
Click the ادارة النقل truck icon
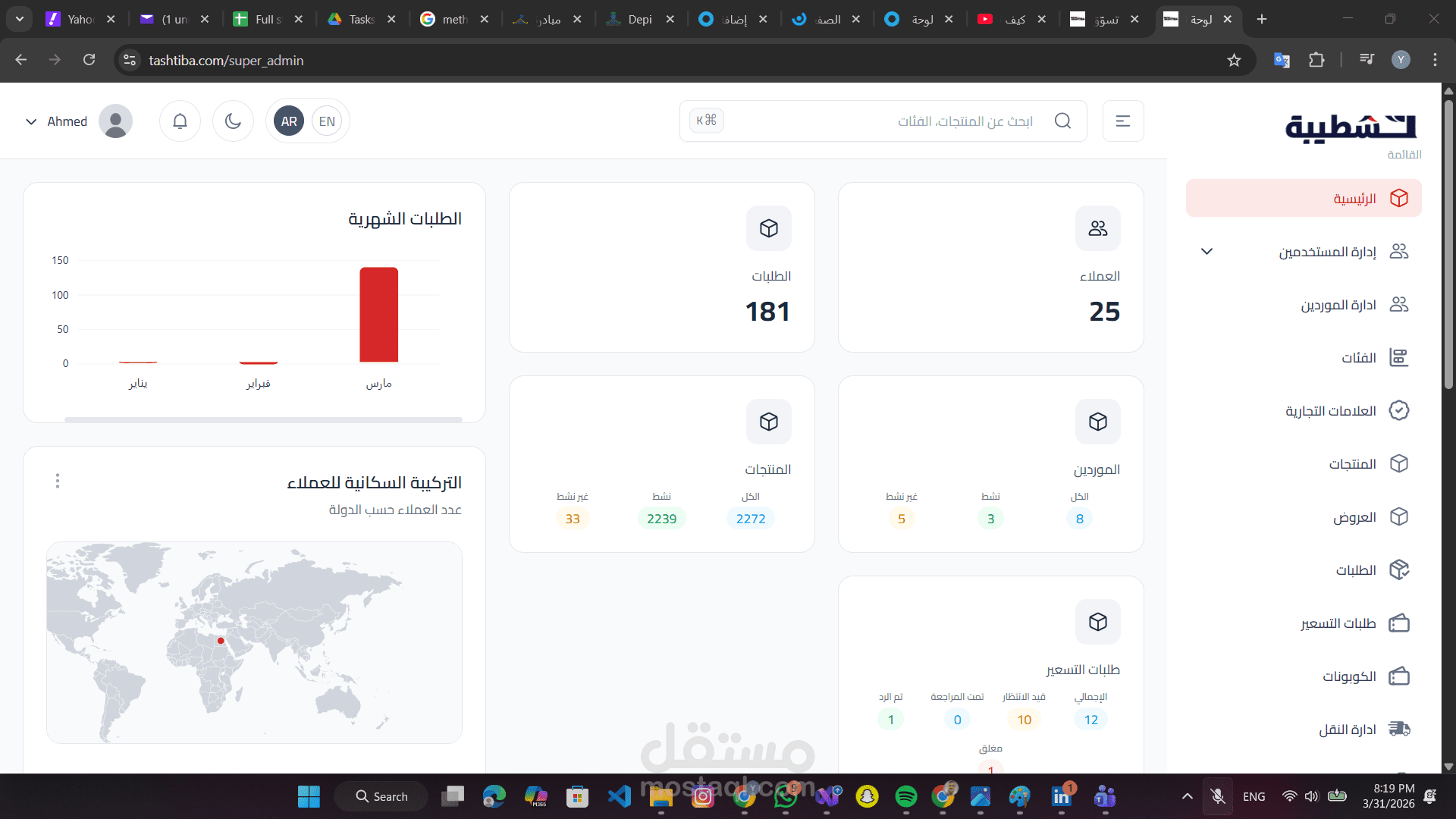click(1398, 730)
